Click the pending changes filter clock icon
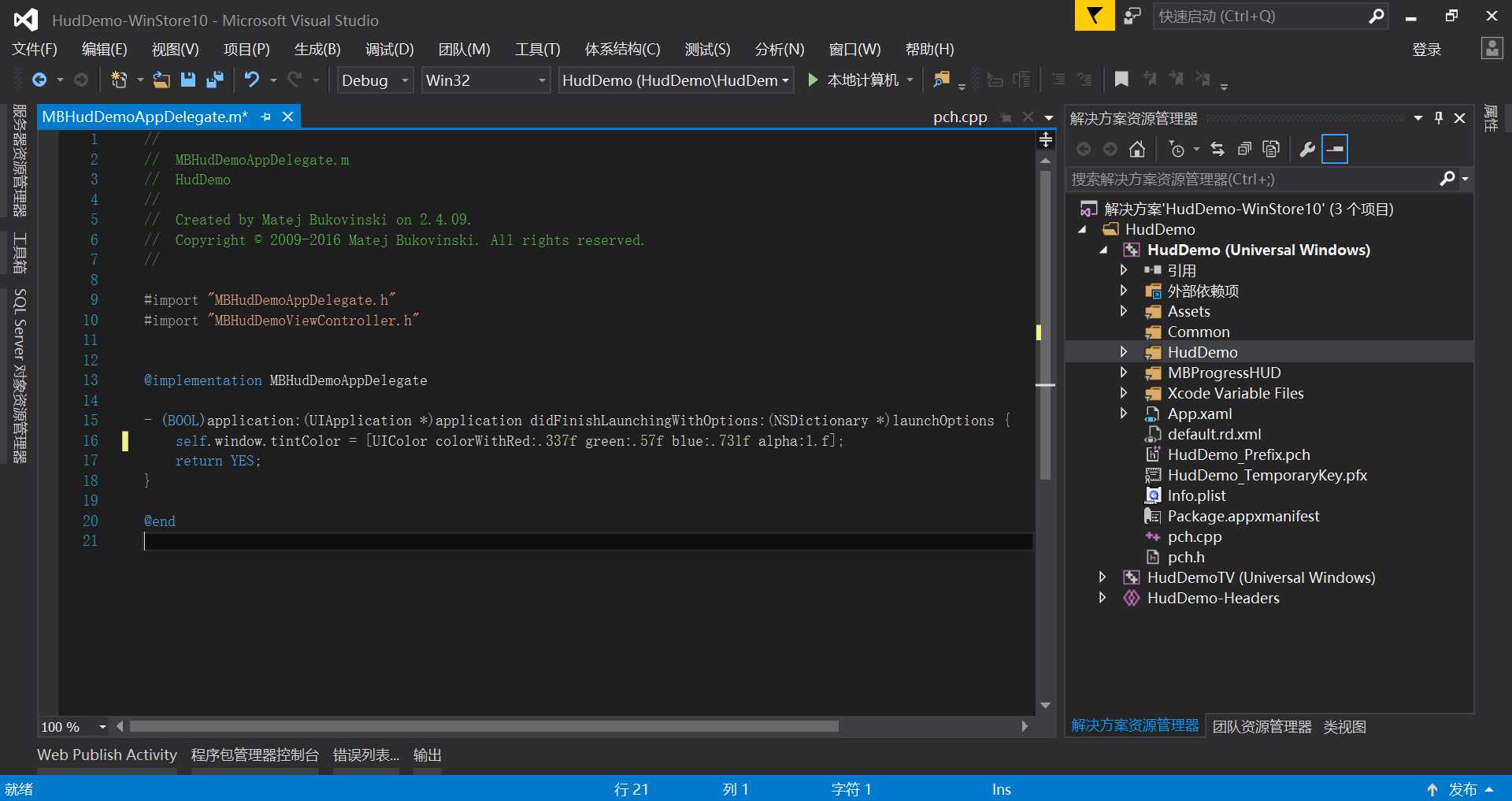Image resolution: width=1512 pixels, height=801 pixels. pos(1177,149)
